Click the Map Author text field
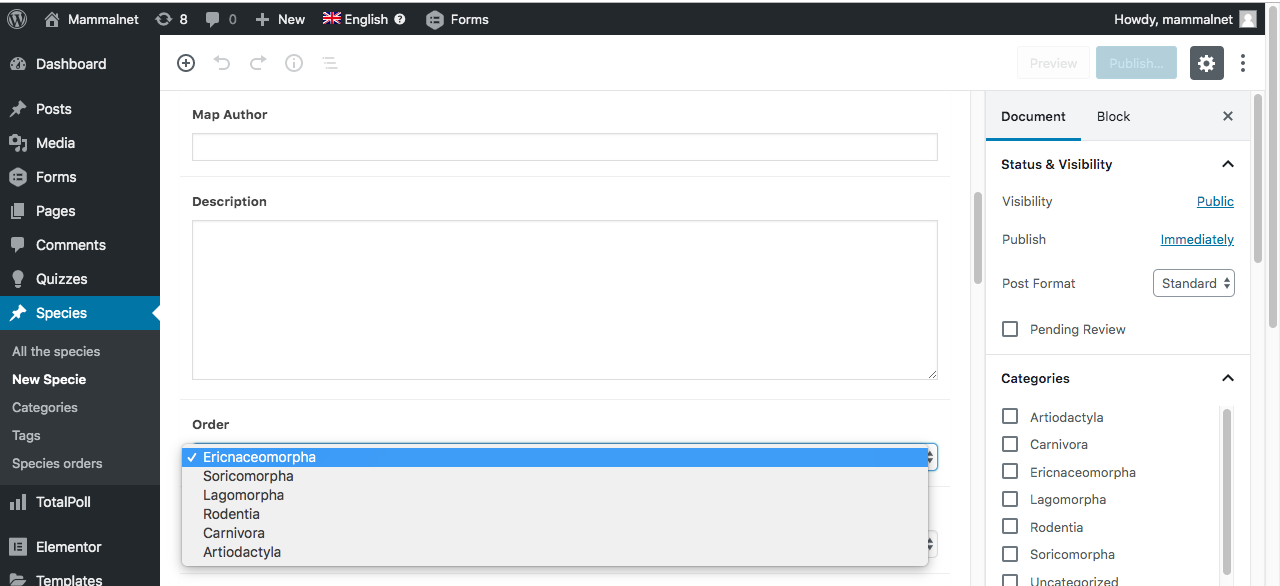Viewport: 1280px width, 586px height. click(564, 147)
